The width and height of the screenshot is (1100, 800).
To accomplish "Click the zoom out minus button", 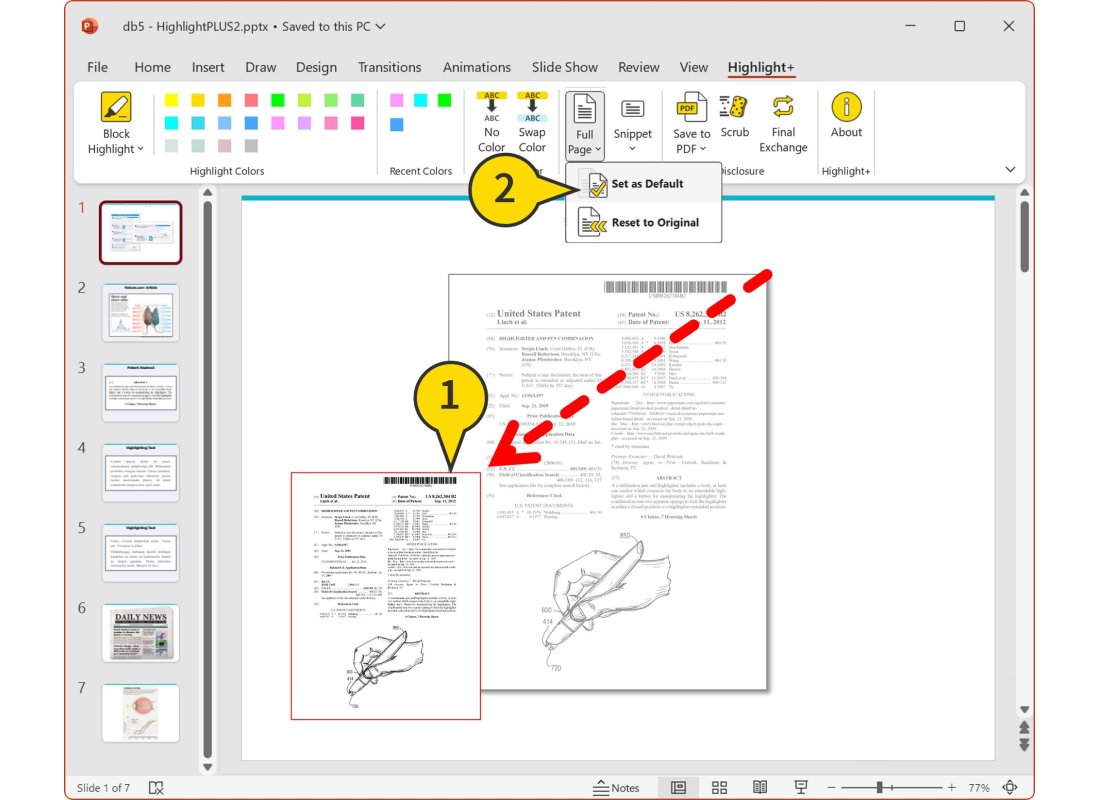I will point(831,787).
